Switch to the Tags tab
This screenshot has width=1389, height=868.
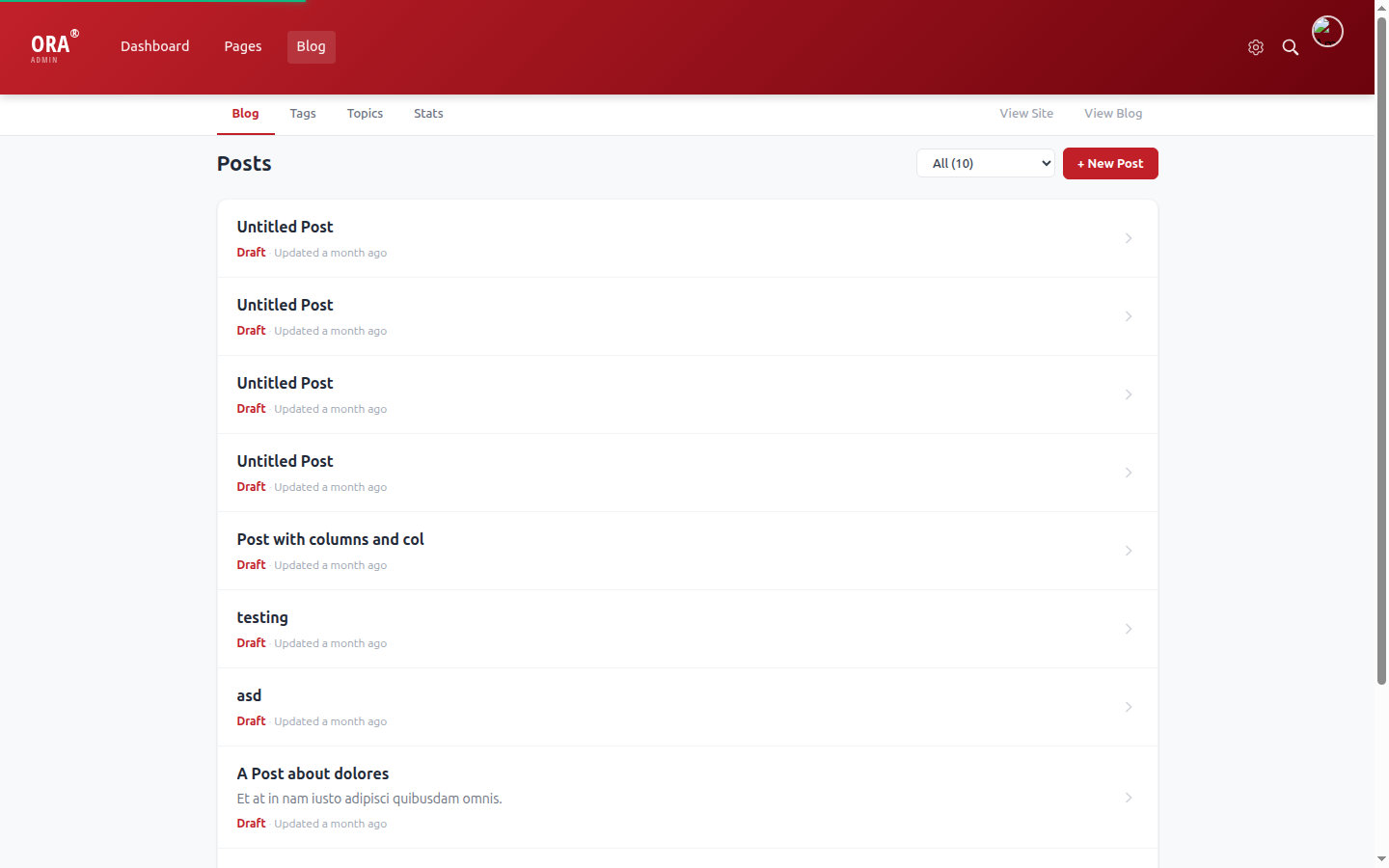pyautogui.click(x=303, y=113)
